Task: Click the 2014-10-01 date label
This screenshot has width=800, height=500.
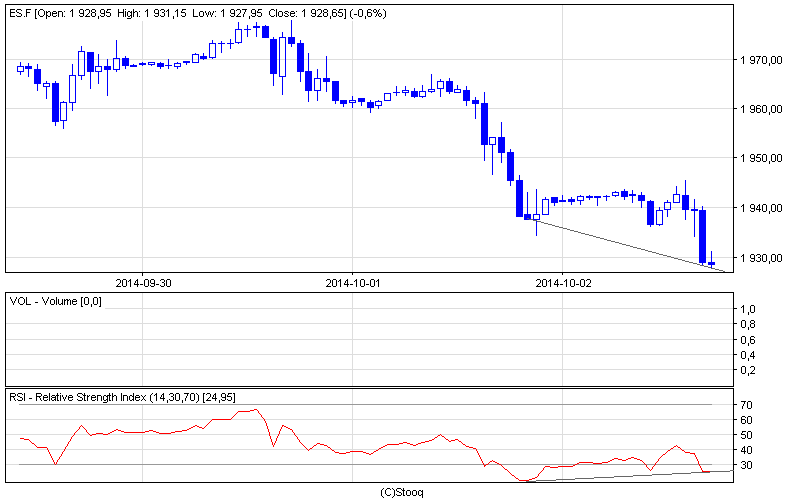Action: coord(353,283)
